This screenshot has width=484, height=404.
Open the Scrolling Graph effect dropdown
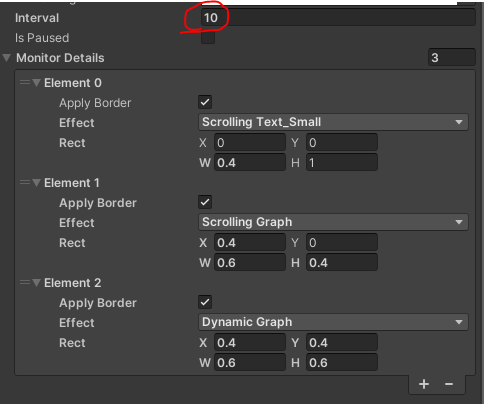(333, 222)
